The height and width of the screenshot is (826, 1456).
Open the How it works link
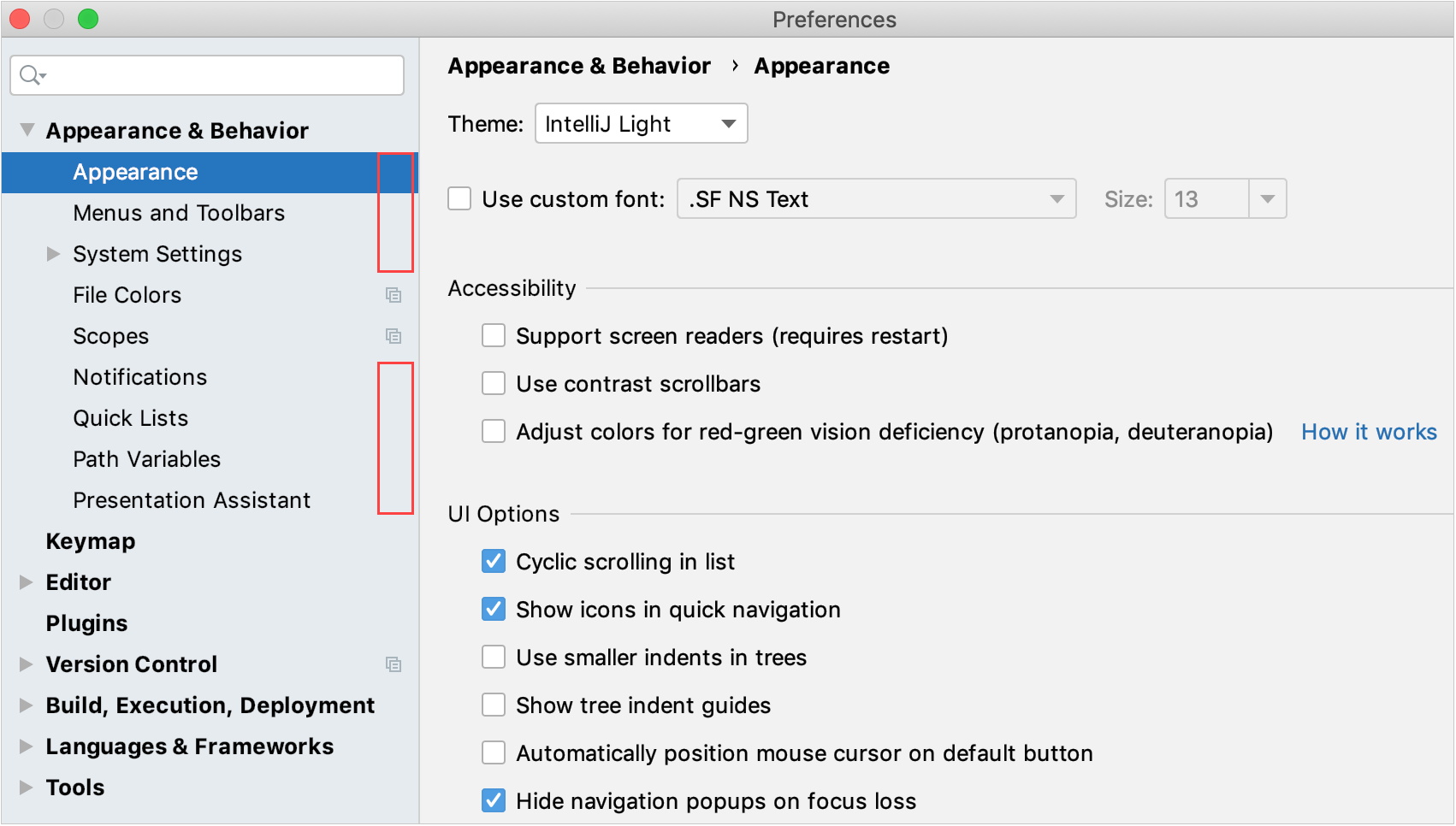click(1368, 432)
